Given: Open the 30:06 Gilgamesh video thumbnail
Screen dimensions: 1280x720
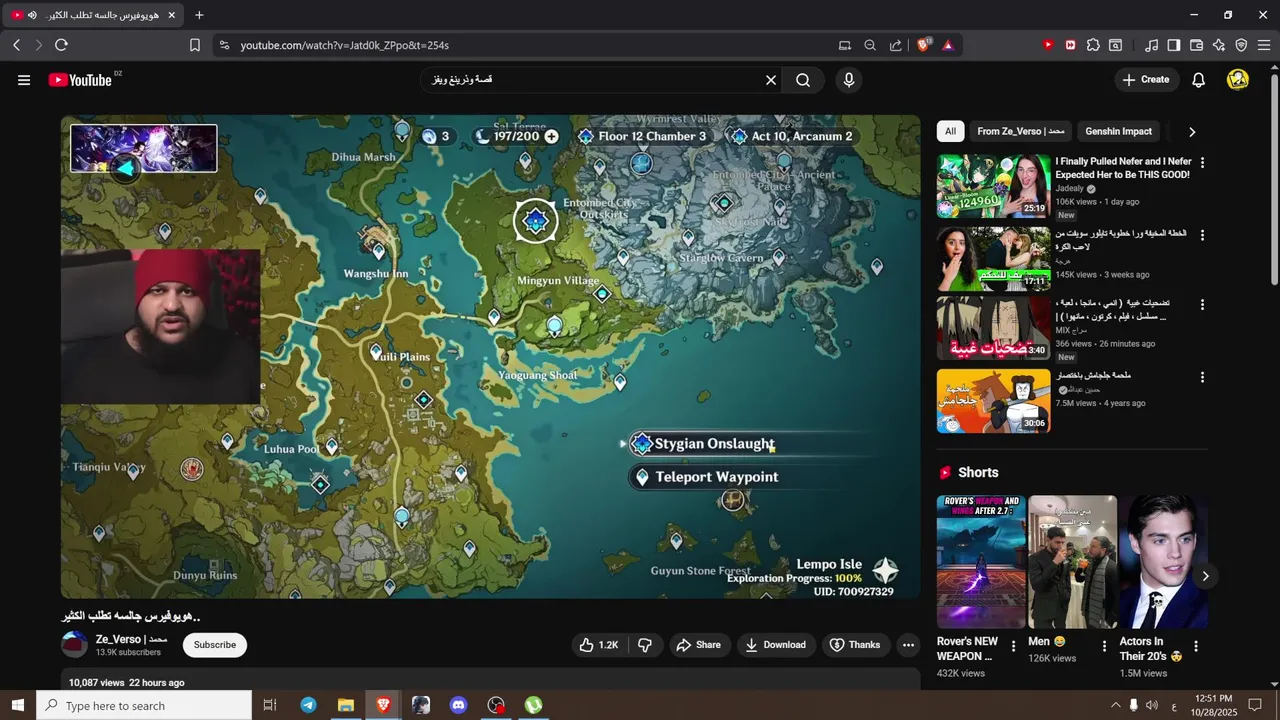Looking at the screenshot, I should point(993,401).
